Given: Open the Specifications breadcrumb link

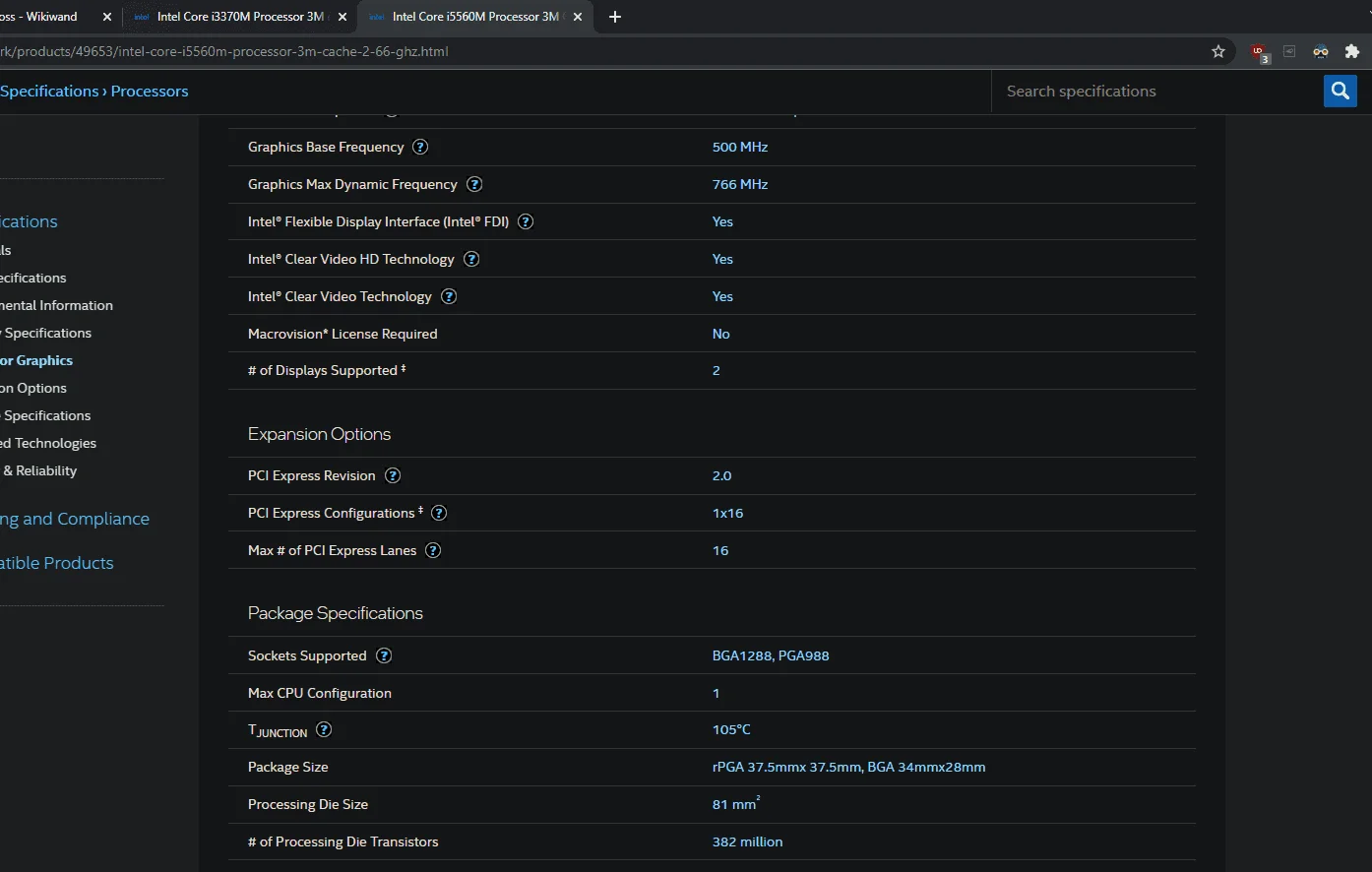Looking at the screenshot, I should point(49,91).
